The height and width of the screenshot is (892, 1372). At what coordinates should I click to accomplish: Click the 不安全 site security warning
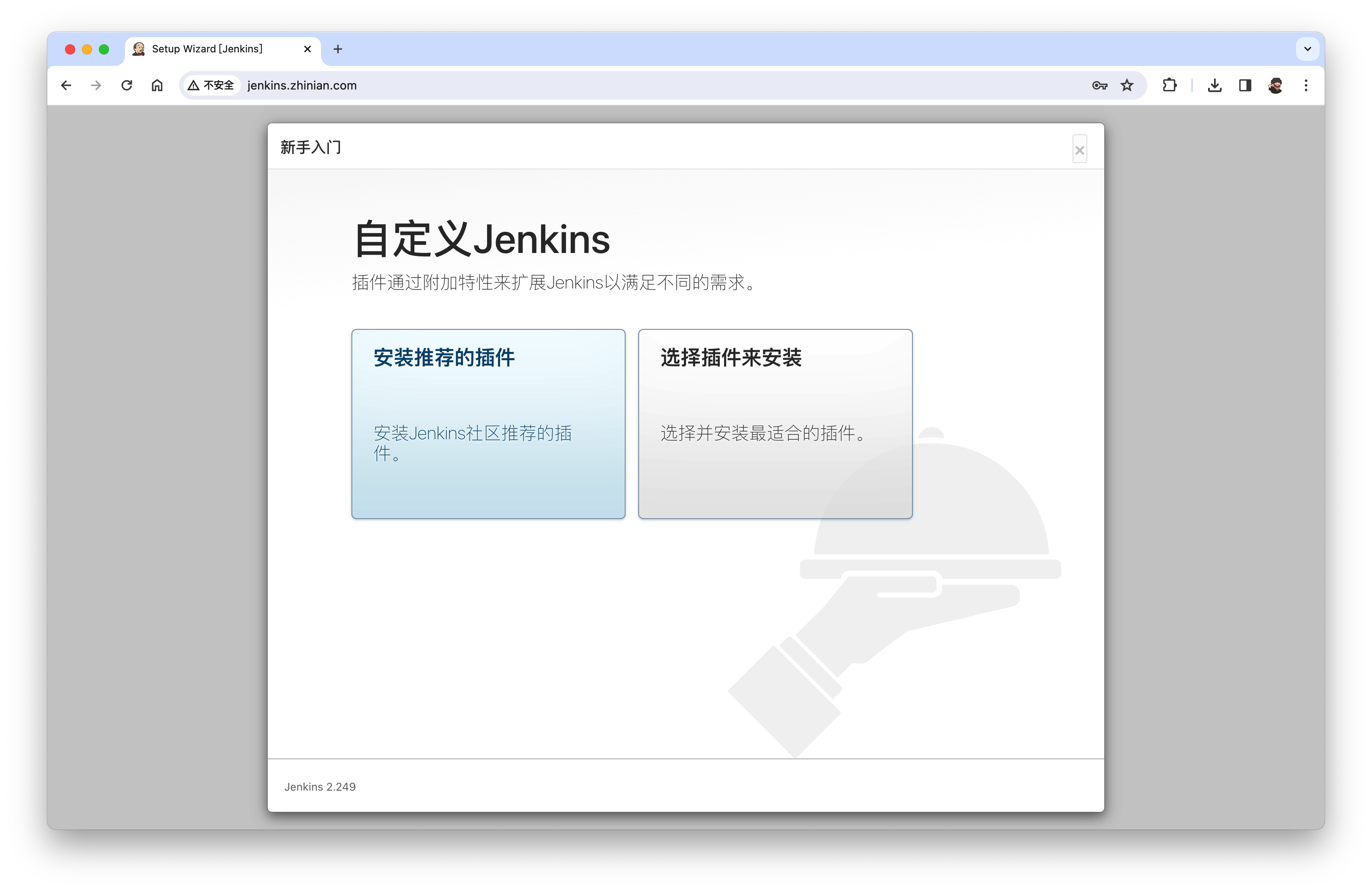[211, 85]
